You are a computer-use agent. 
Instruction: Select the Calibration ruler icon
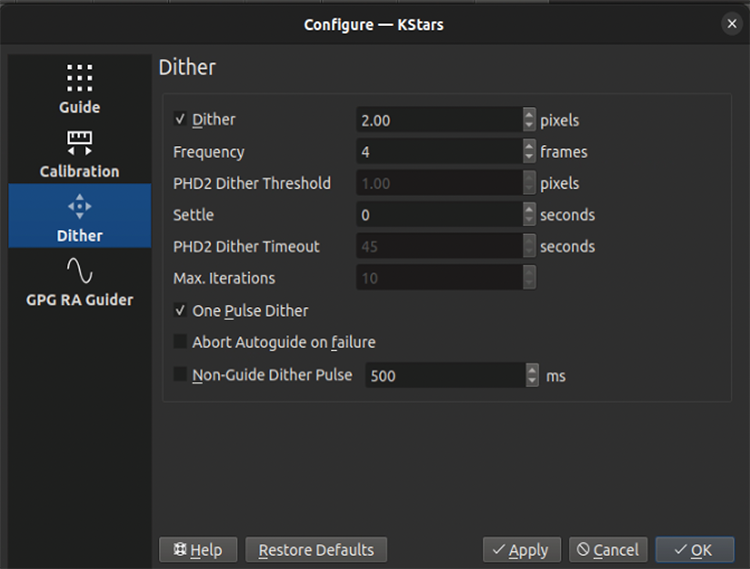tap(79, 142)
